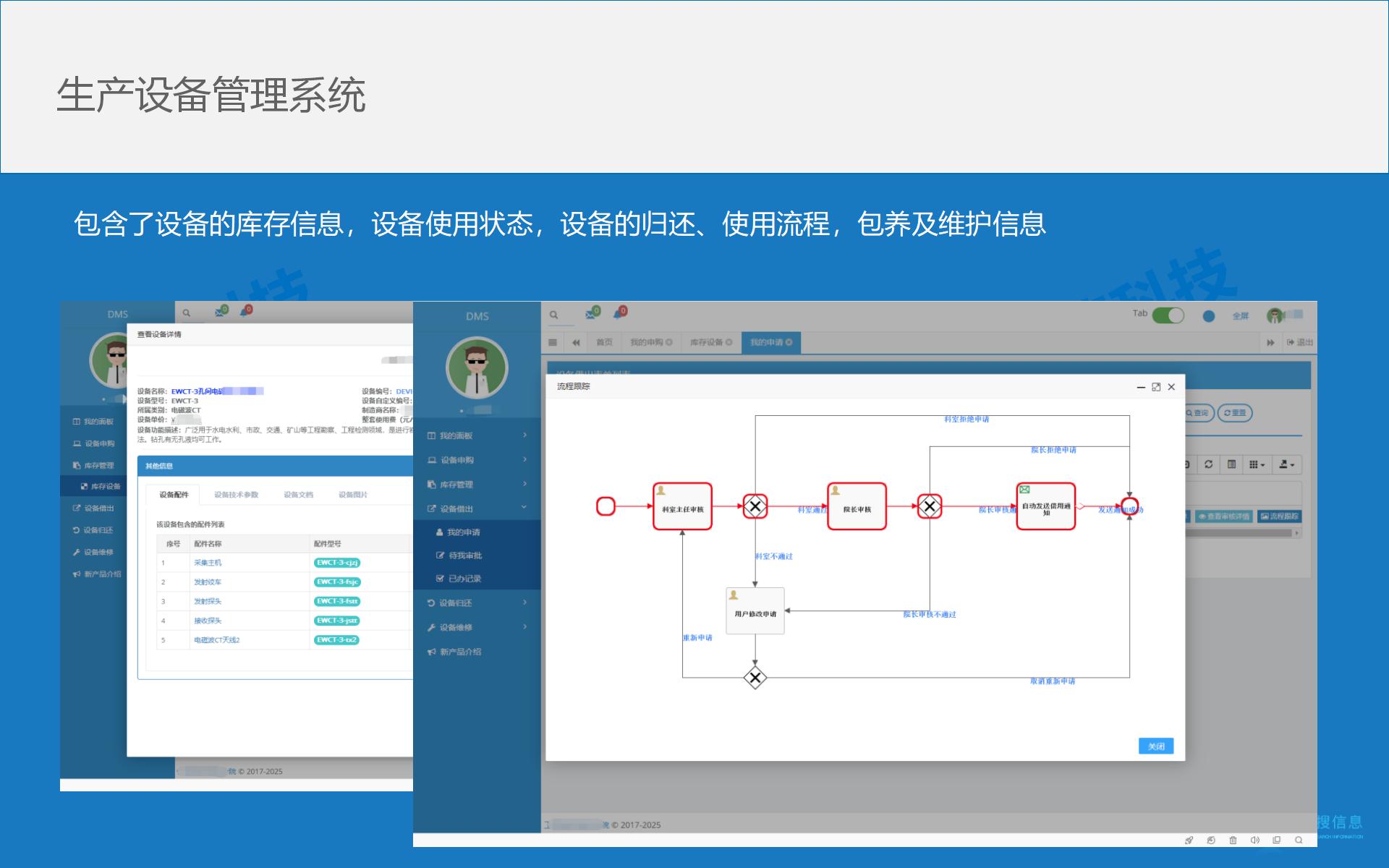Click the blue theme color circle
The height and width of the screenshot is (868, 1389).
[x=1208, y=316]
